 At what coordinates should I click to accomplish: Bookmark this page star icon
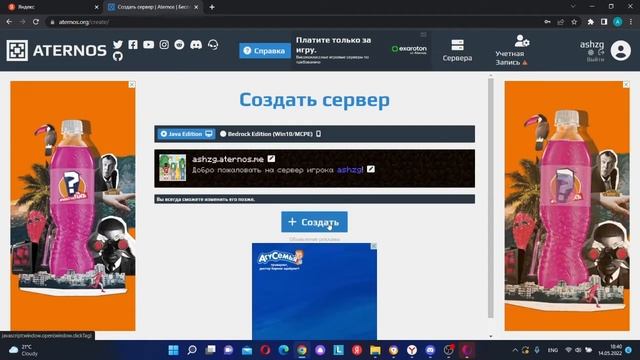574,22
